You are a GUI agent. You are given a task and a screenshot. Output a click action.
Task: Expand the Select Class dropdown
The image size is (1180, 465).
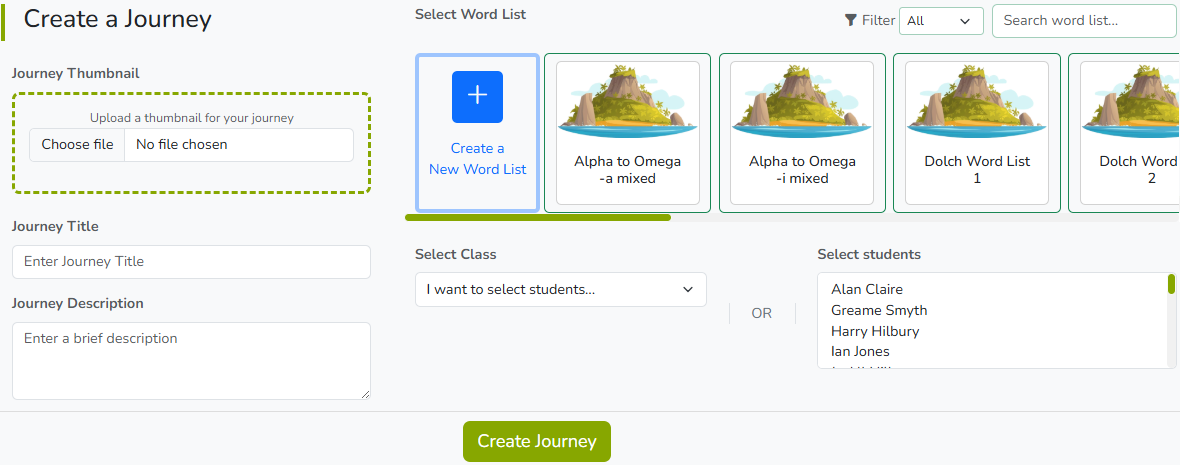pos(560,290)
